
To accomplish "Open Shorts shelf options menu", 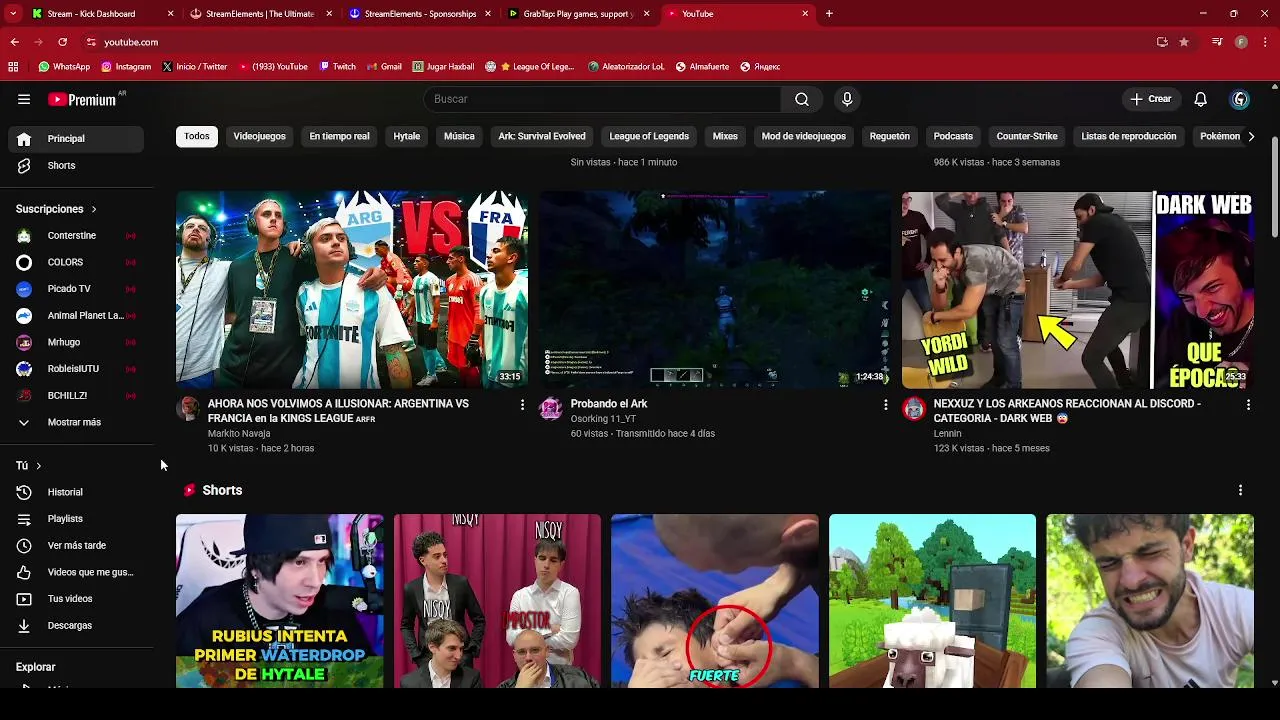I will click(x=1240, y=490).
